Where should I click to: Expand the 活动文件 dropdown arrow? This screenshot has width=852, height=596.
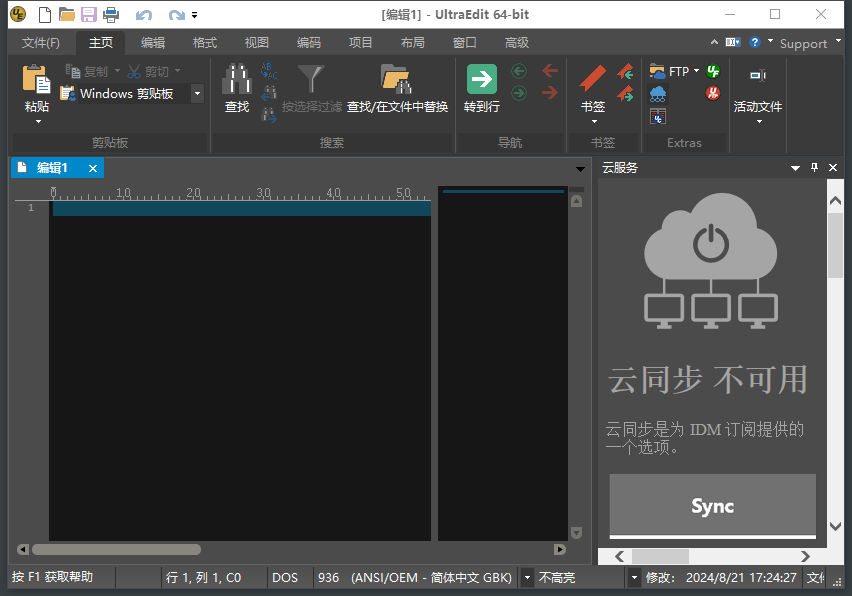(759, 122)
